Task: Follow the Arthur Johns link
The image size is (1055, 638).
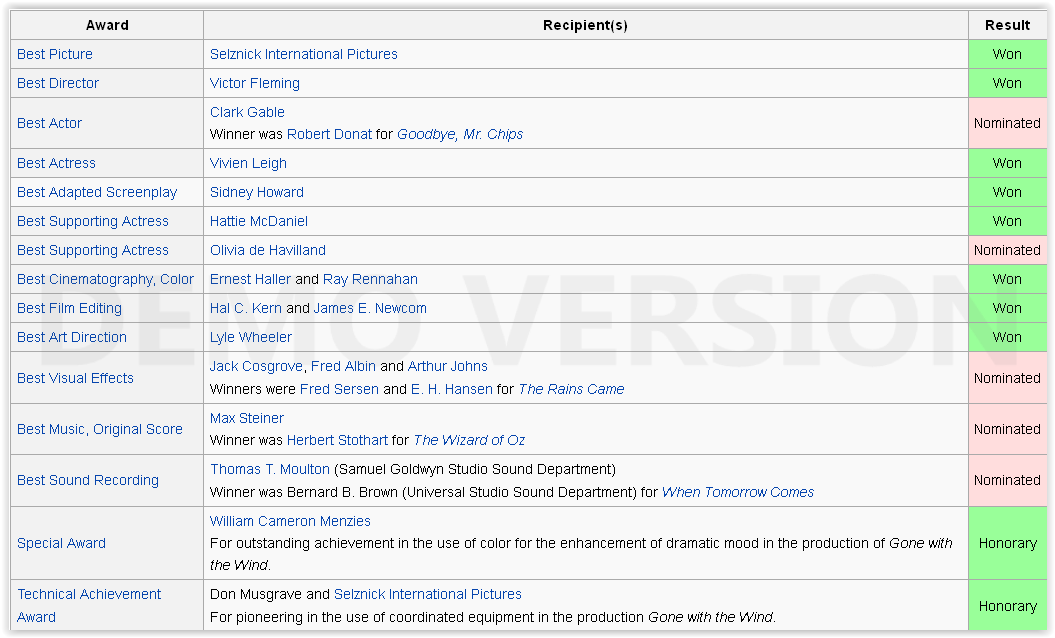Action: (447, 366)
